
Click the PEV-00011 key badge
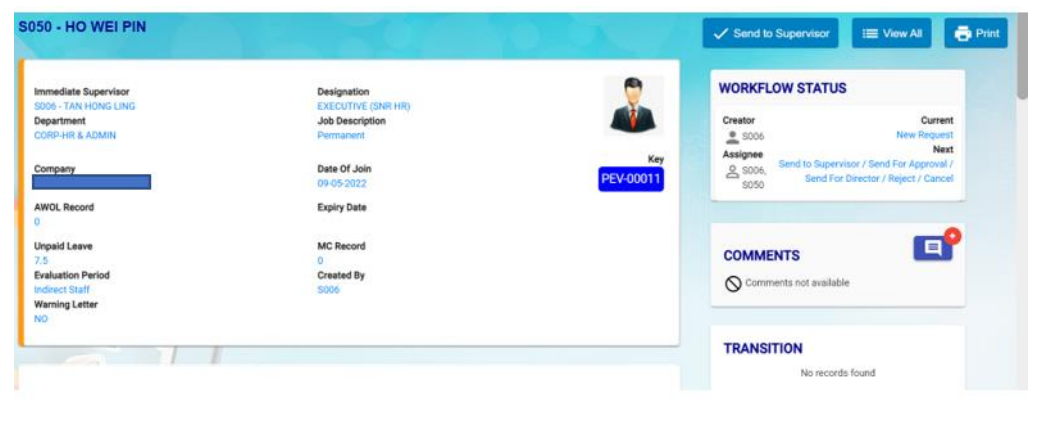coord(630,178)
